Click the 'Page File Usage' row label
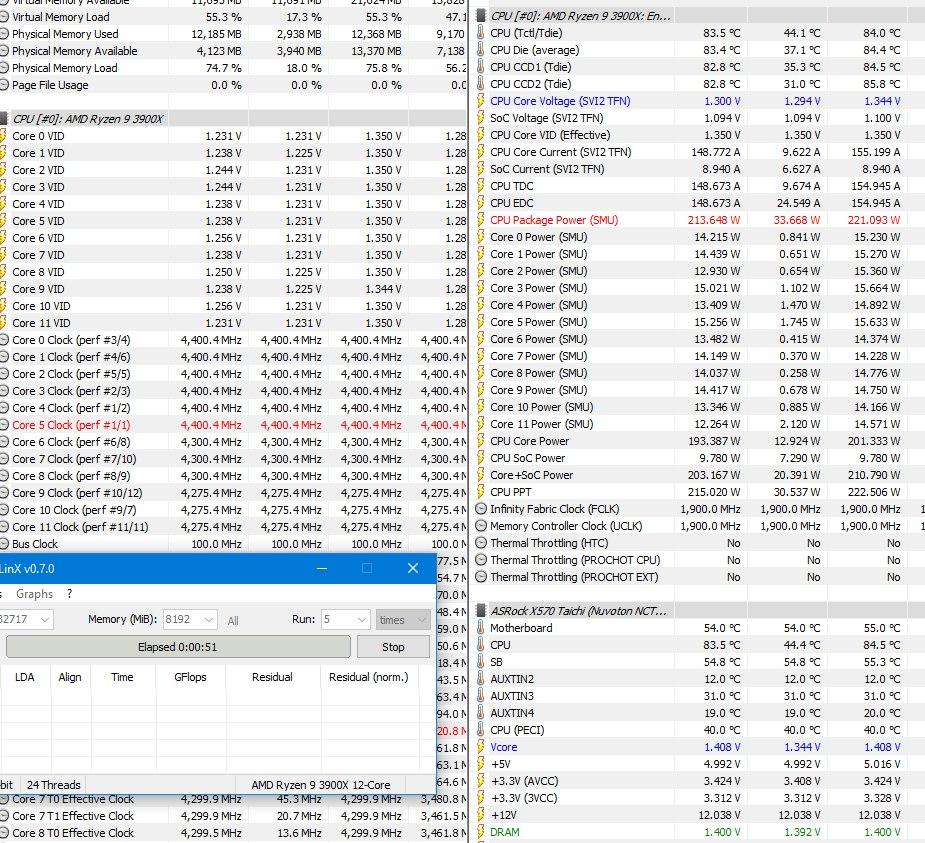 pyautogui.click(x=50, y=85)
